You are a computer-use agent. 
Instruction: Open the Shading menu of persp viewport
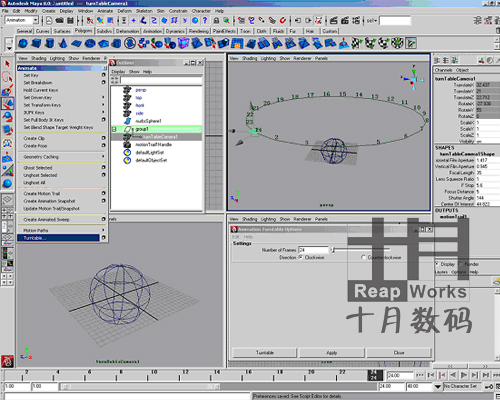pos(249,58)
